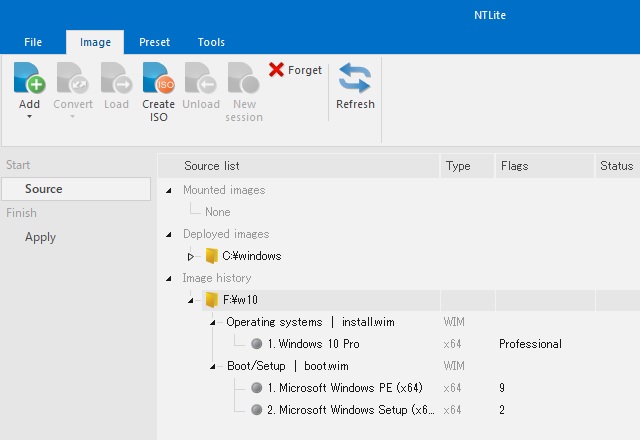
Task: Click the Convert image icon
Action: 73,78
